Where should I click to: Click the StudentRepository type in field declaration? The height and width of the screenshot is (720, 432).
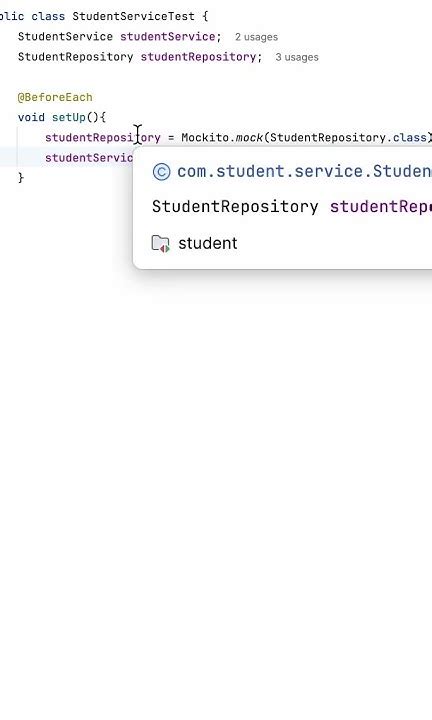pyautogui.click(x=75, y=57)
